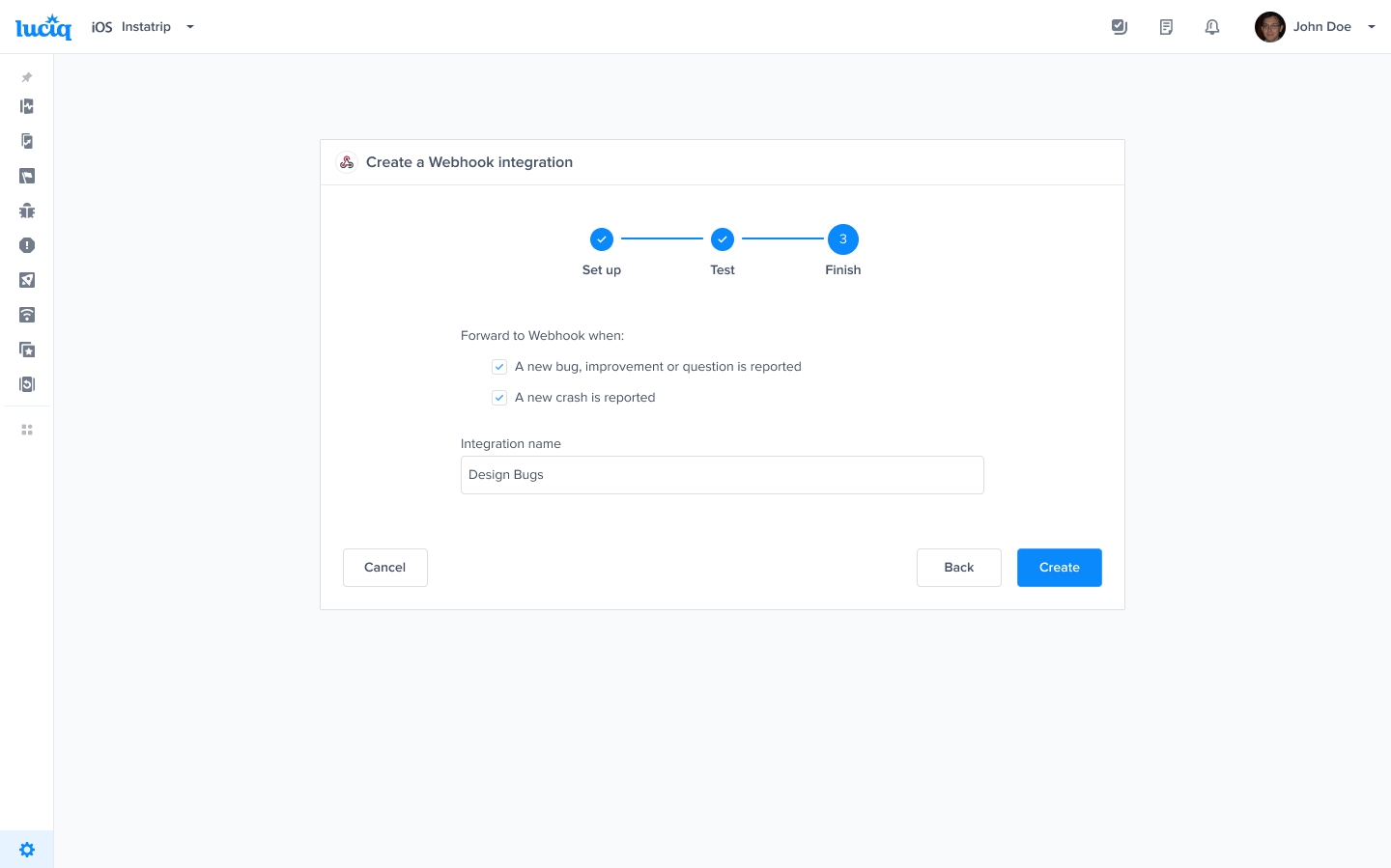Open the star window sidebar icon
1391x868 pixels.
pos(27,350)
